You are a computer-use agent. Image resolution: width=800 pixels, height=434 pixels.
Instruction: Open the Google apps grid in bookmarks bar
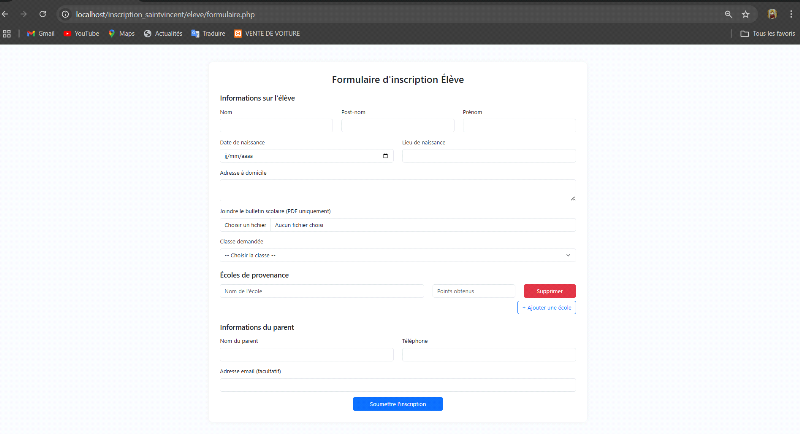click(8, 33)
